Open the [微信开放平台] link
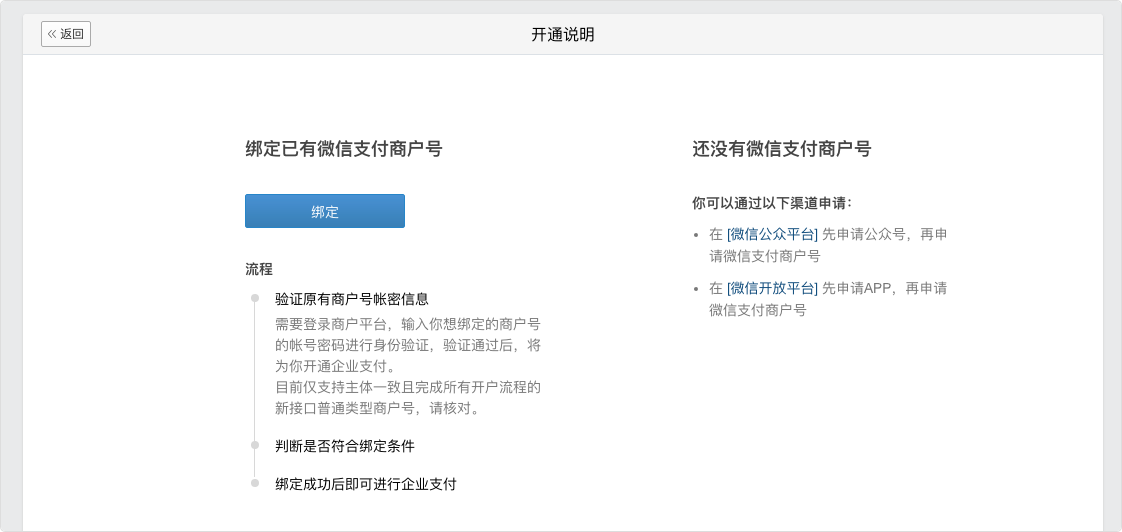 tap(772, 289)
